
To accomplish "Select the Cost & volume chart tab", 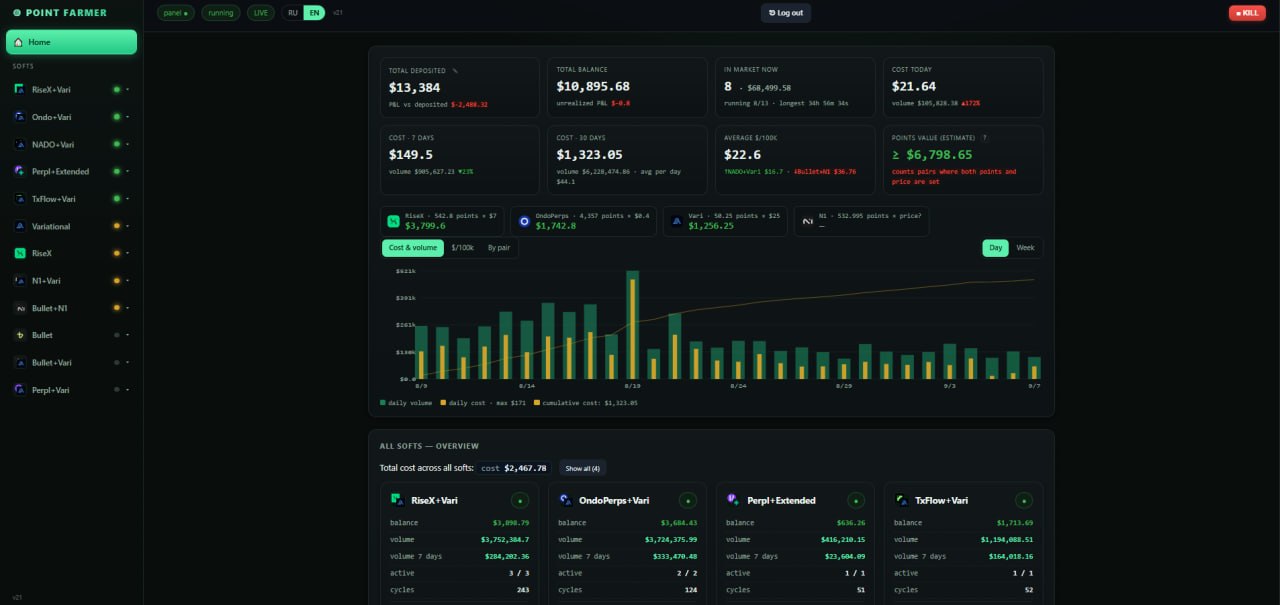I will click(413, 248).
